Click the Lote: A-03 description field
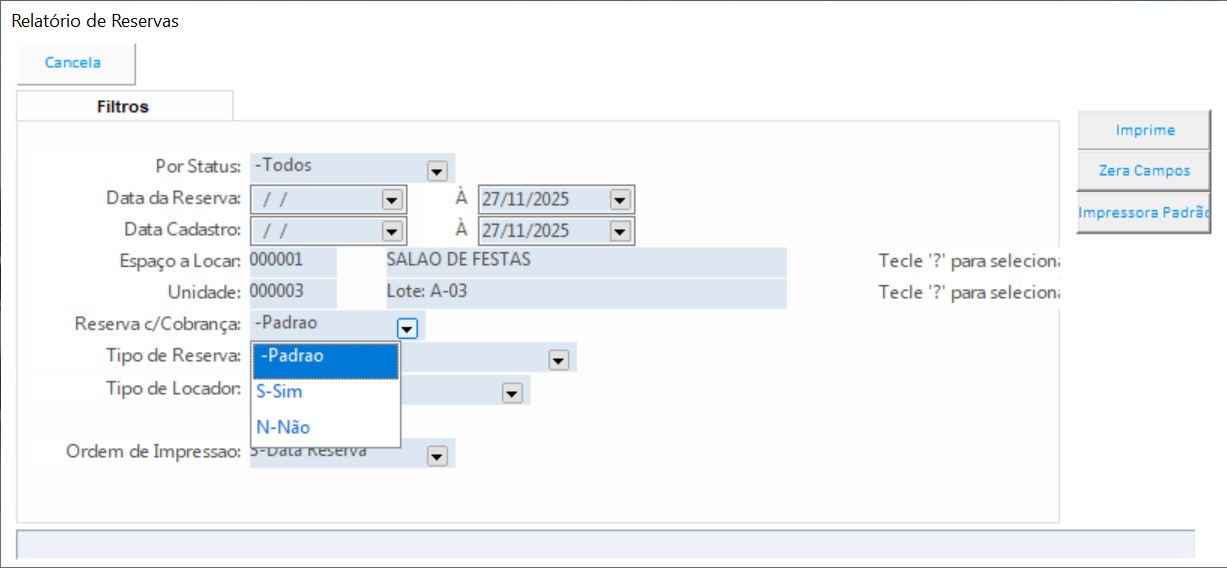Screen dimensions: 1227x568 (x=585, y=293)
